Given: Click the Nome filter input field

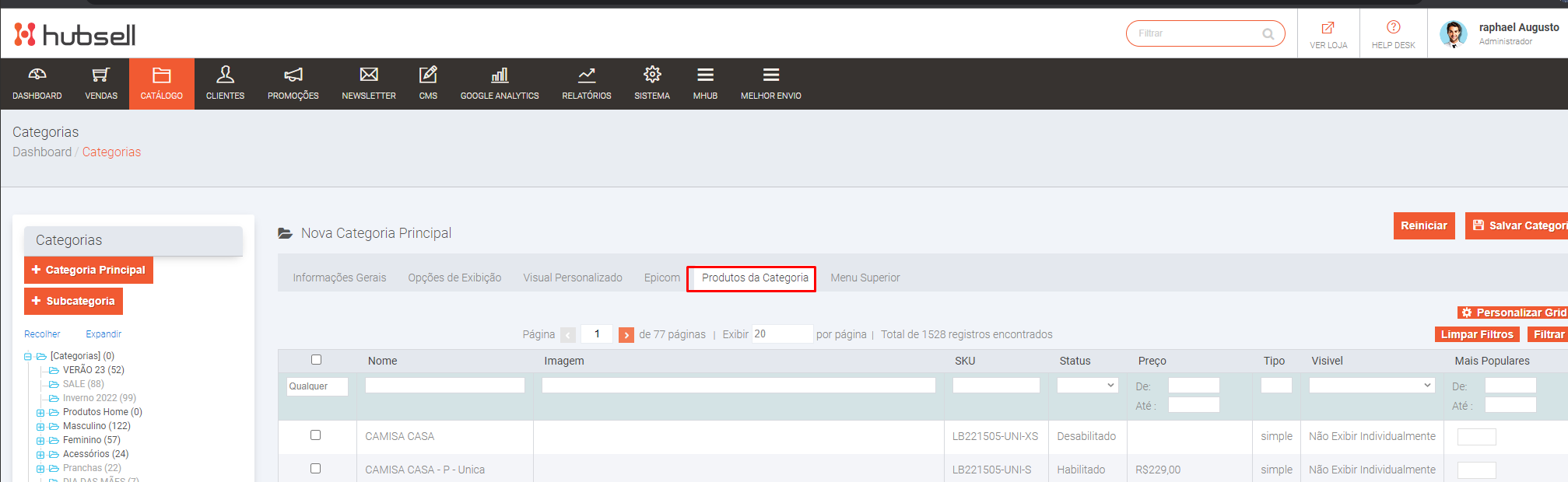Looking at the screenshot, I should point(444,386).
